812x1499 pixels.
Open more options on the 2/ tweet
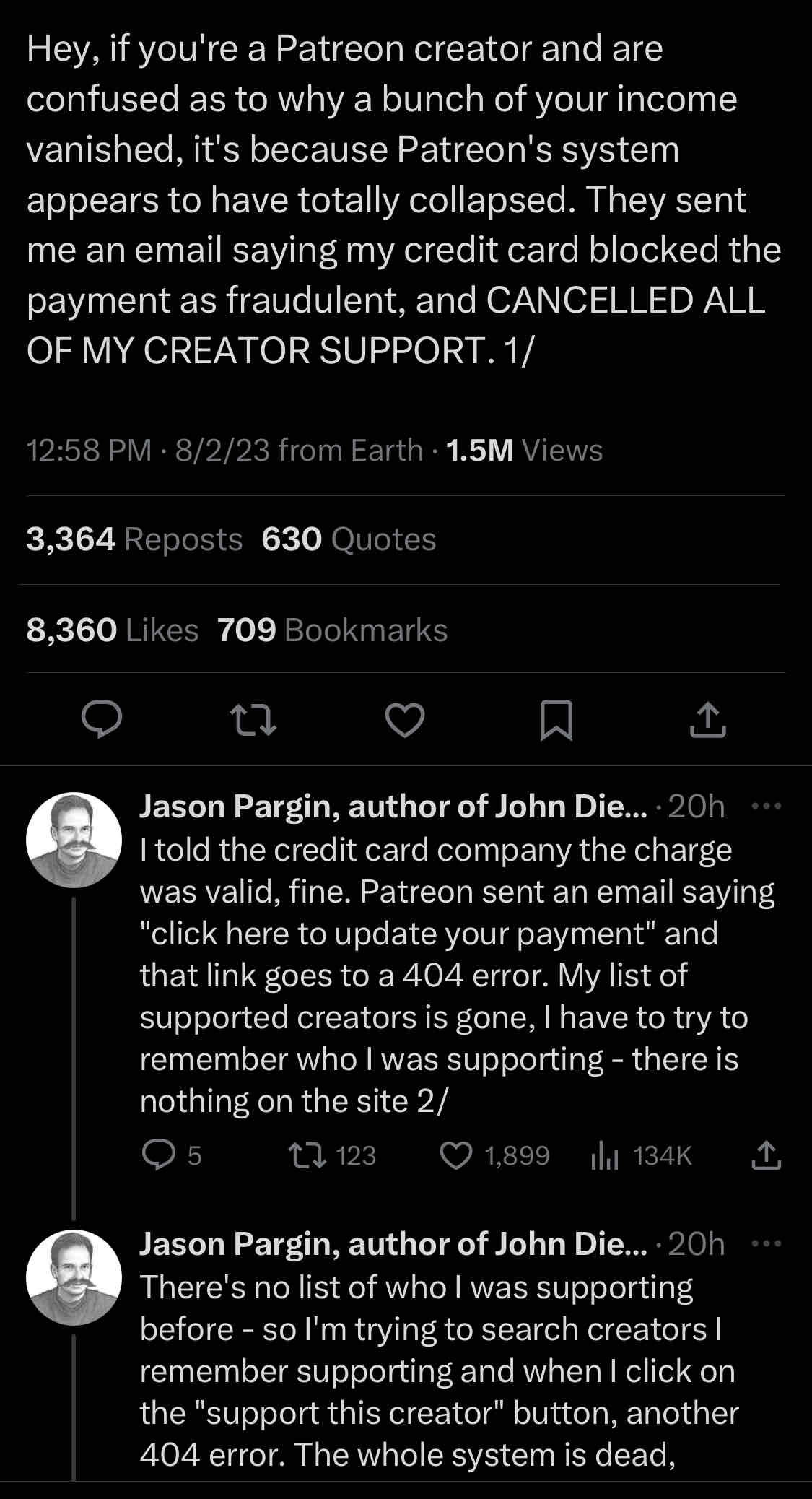click(766, 806)
